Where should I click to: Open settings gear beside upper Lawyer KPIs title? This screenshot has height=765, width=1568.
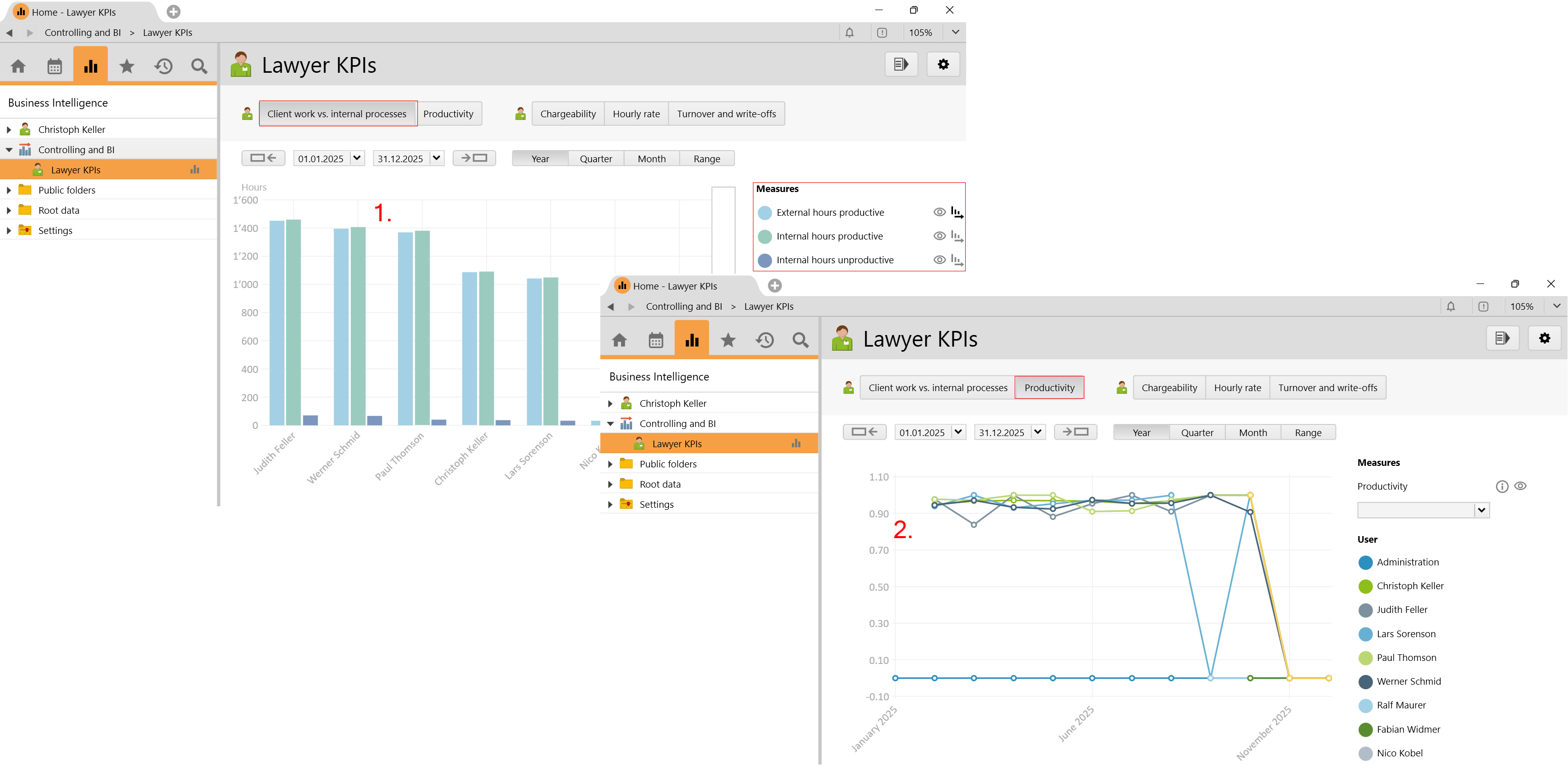point(943,65)
